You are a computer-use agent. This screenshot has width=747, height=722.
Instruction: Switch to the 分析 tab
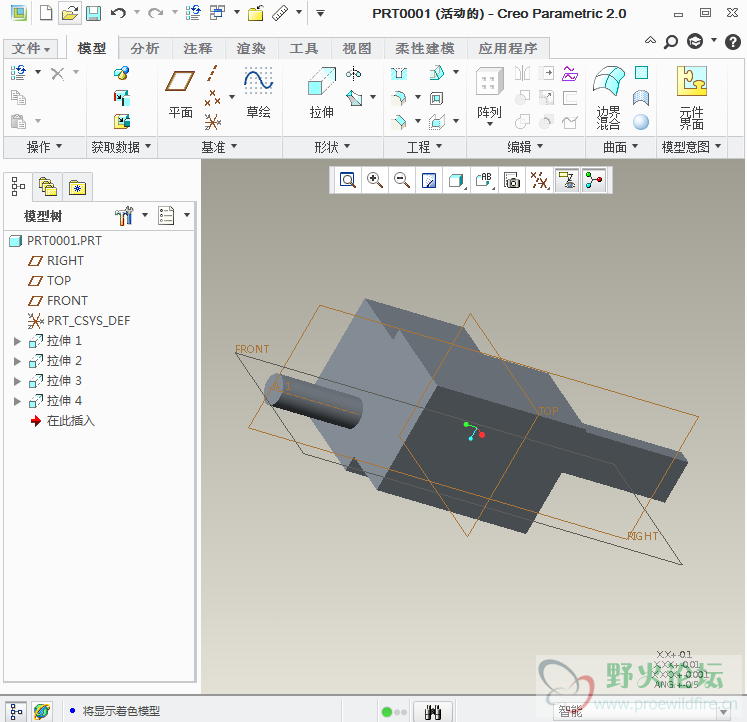[145, 49]
